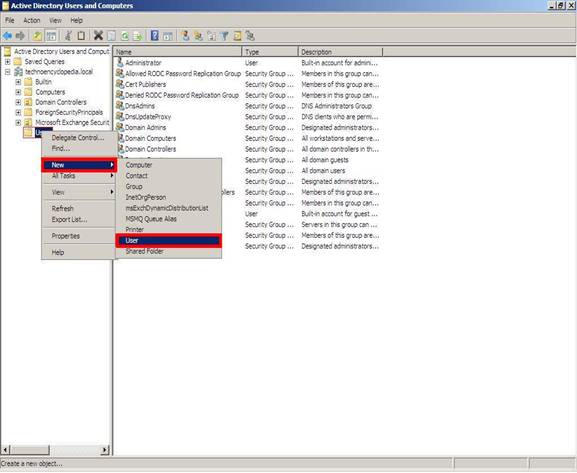Toggle the Show/Hide Console Tree icon
This screenshot has height=473, width=577.
(51, 36)
